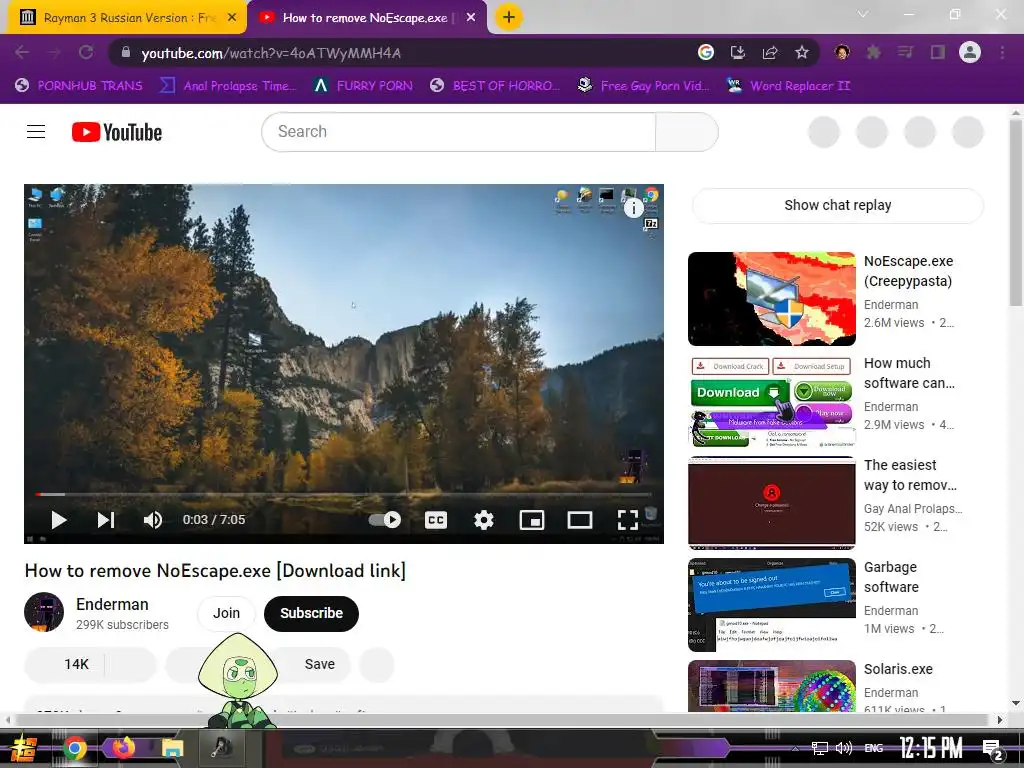Reload the current page
The image size is (1024, 768).
(86, 52)
